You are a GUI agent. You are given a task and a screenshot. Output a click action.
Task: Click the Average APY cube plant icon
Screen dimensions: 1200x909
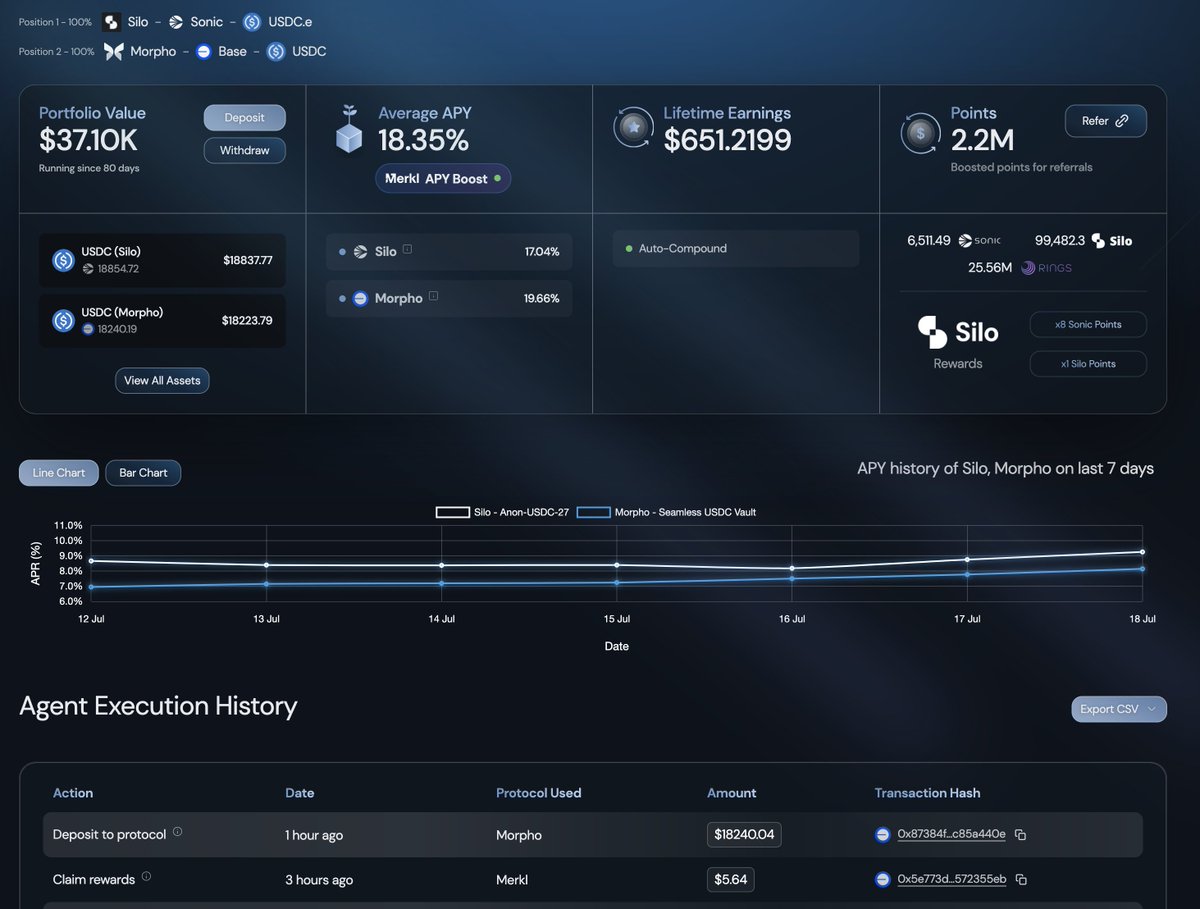[349, 130]
